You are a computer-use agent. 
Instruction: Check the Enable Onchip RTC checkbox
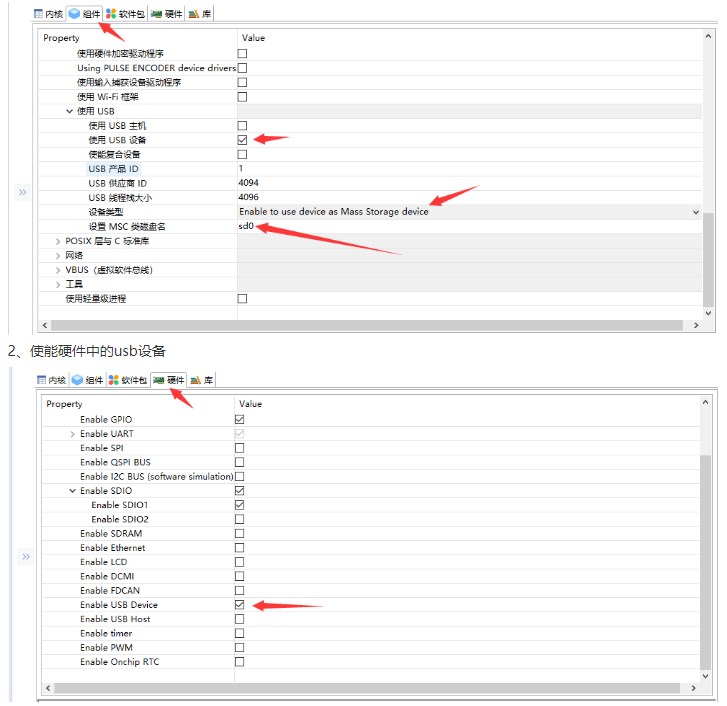pyautogui.click(x=239, y=662)
